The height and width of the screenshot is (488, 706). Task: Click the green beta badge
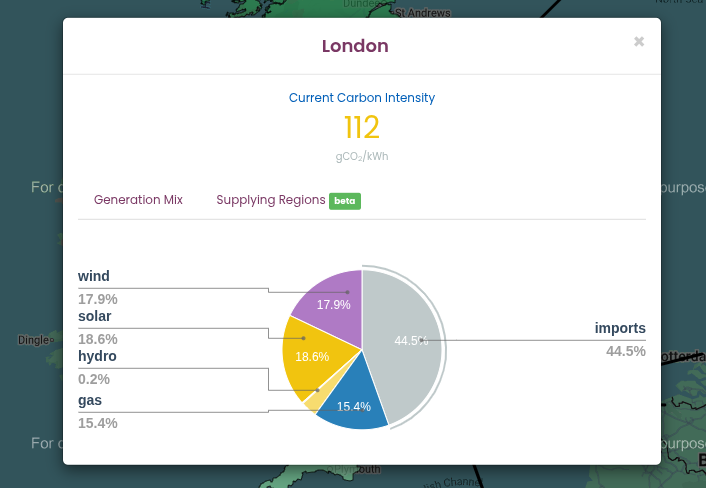coord(345,201)
